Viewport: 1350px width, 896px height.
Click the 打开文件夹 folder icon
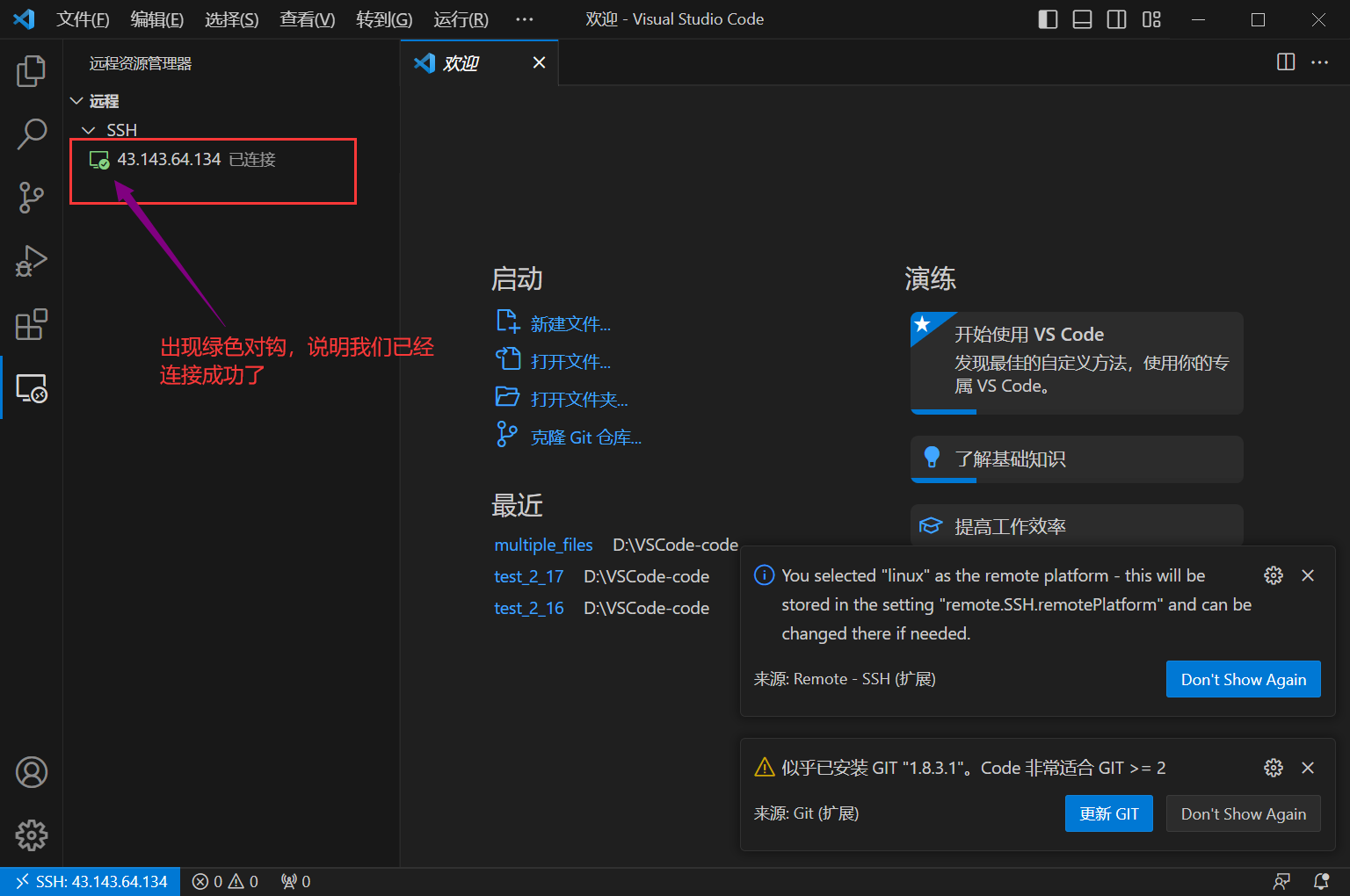point(507,396)
